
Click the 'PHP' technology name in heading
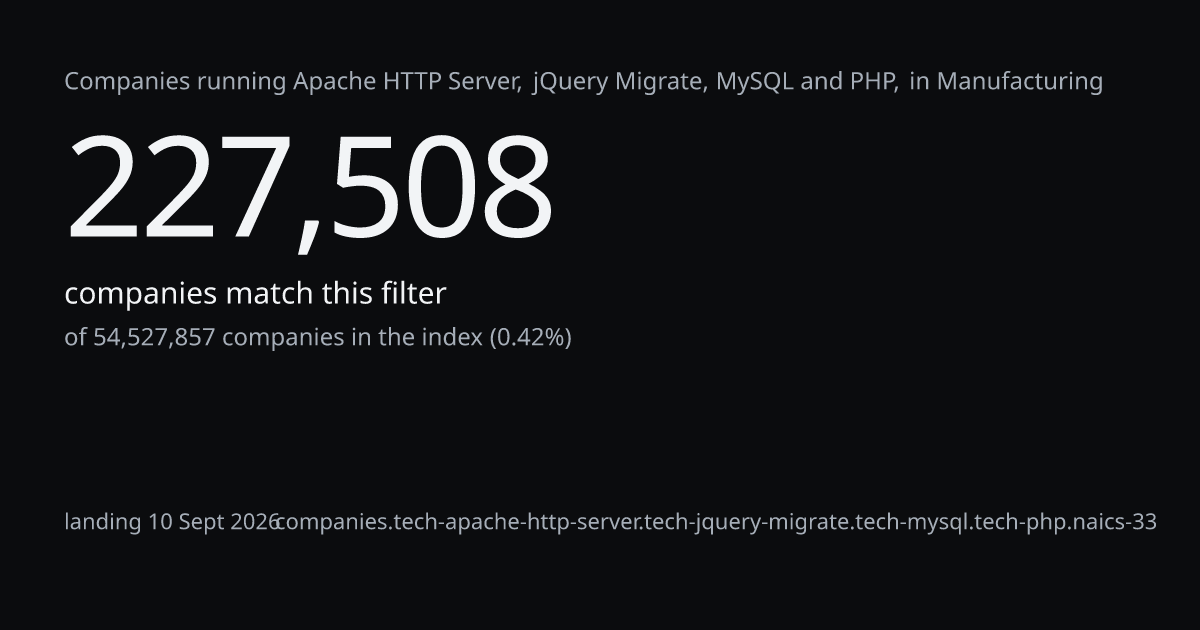click(873, 82)
